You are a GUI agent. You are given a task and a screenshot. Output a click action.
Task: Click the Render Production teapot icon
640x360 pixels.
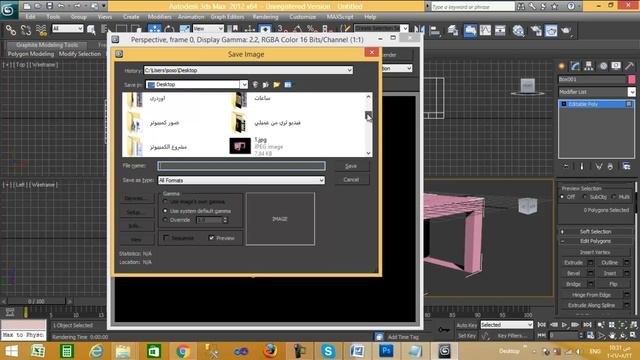tap(567, 30)
